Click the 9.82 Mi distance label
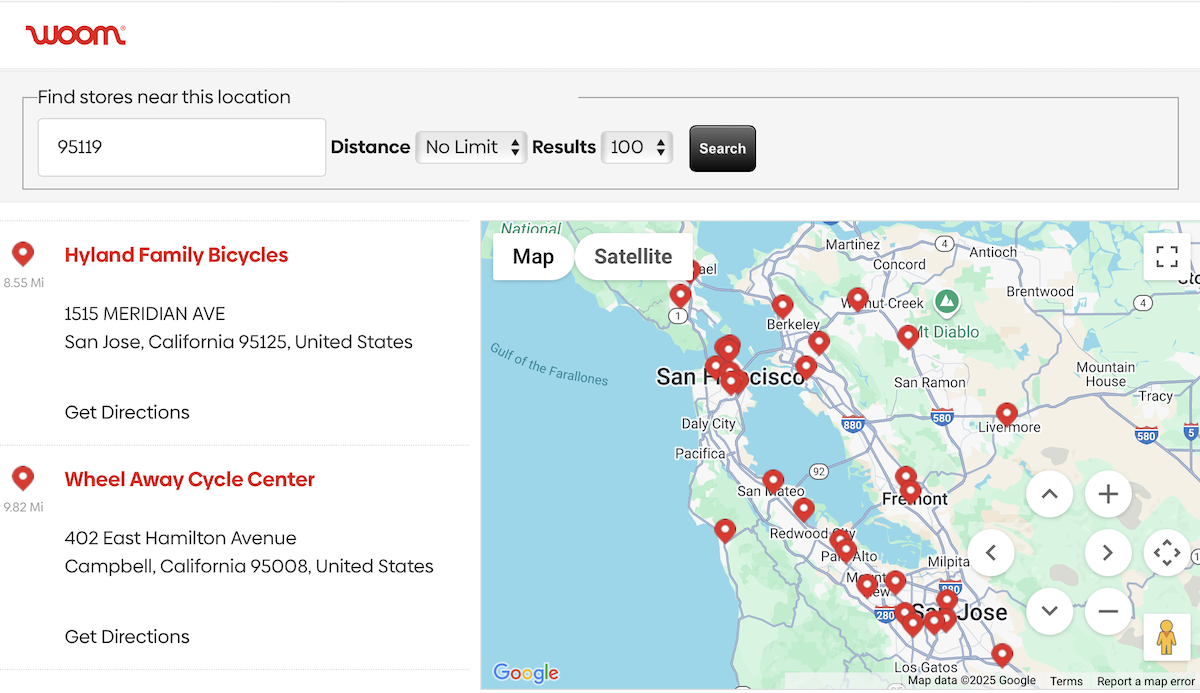This screenshot has width=1200, height=693. pyautogui.click(x=24, y=507)
